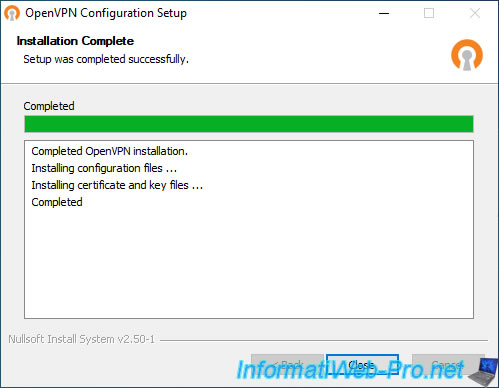The image size is (499, 388).
Task: Click the OpenVPN keyhole logo in the header
Action: [x=467, y=55]
